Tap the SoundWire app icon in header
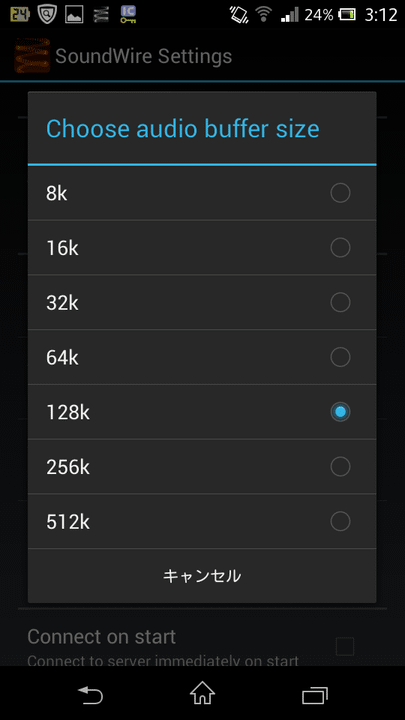This screenshot has width=405, height=720. point(32,56)
